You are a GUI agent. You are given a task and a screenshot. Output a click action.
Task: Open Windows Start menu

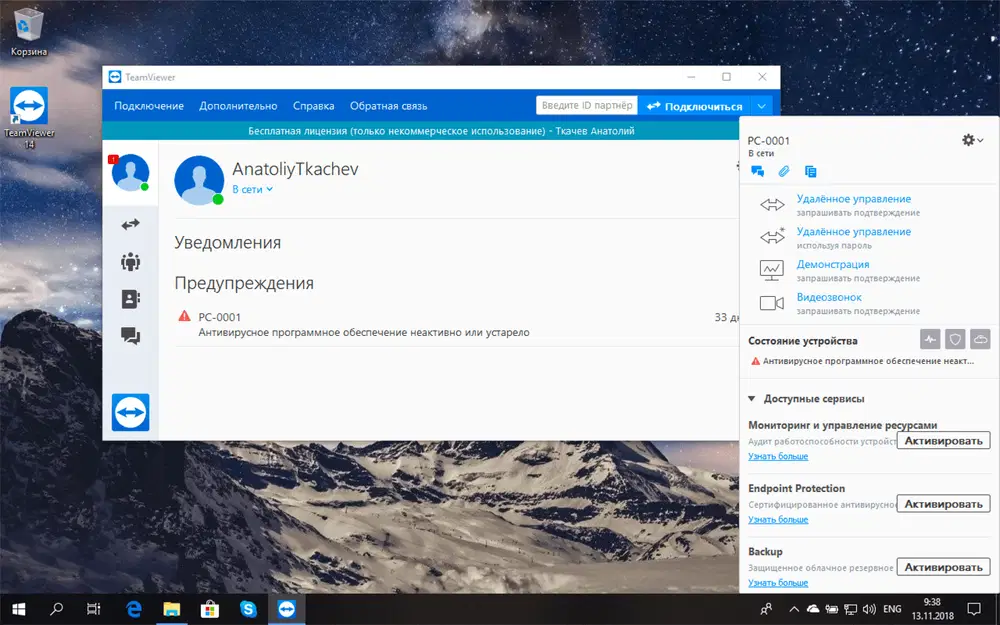coord(18,609)
